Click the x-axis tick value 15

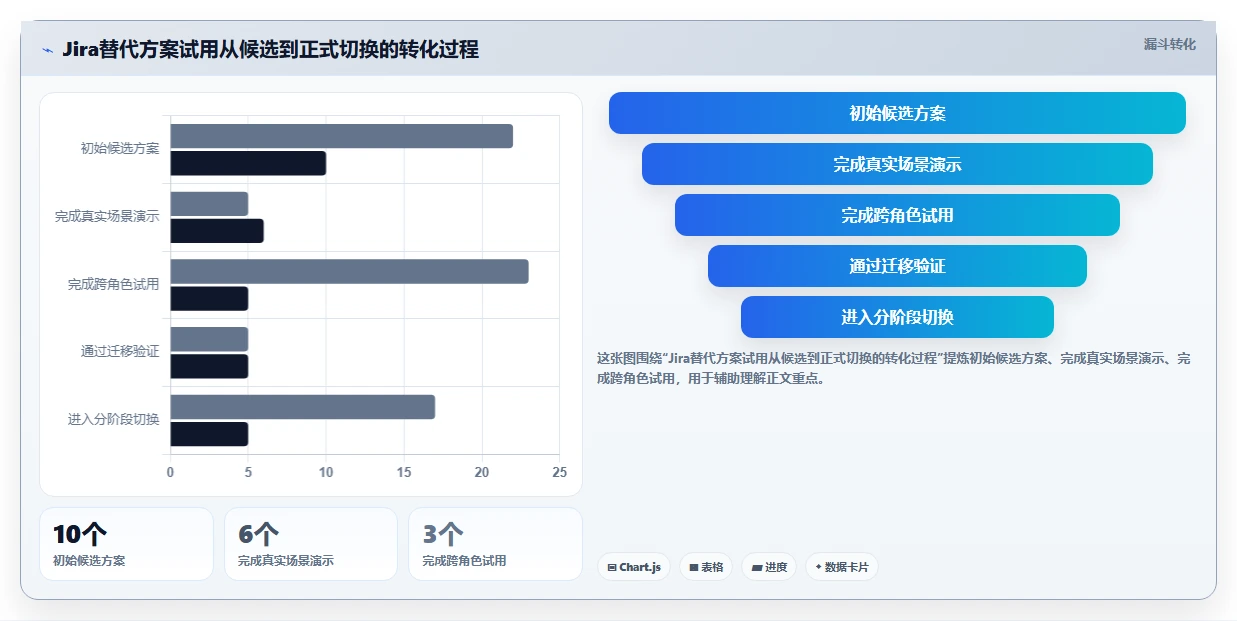[x=404, y=472]
